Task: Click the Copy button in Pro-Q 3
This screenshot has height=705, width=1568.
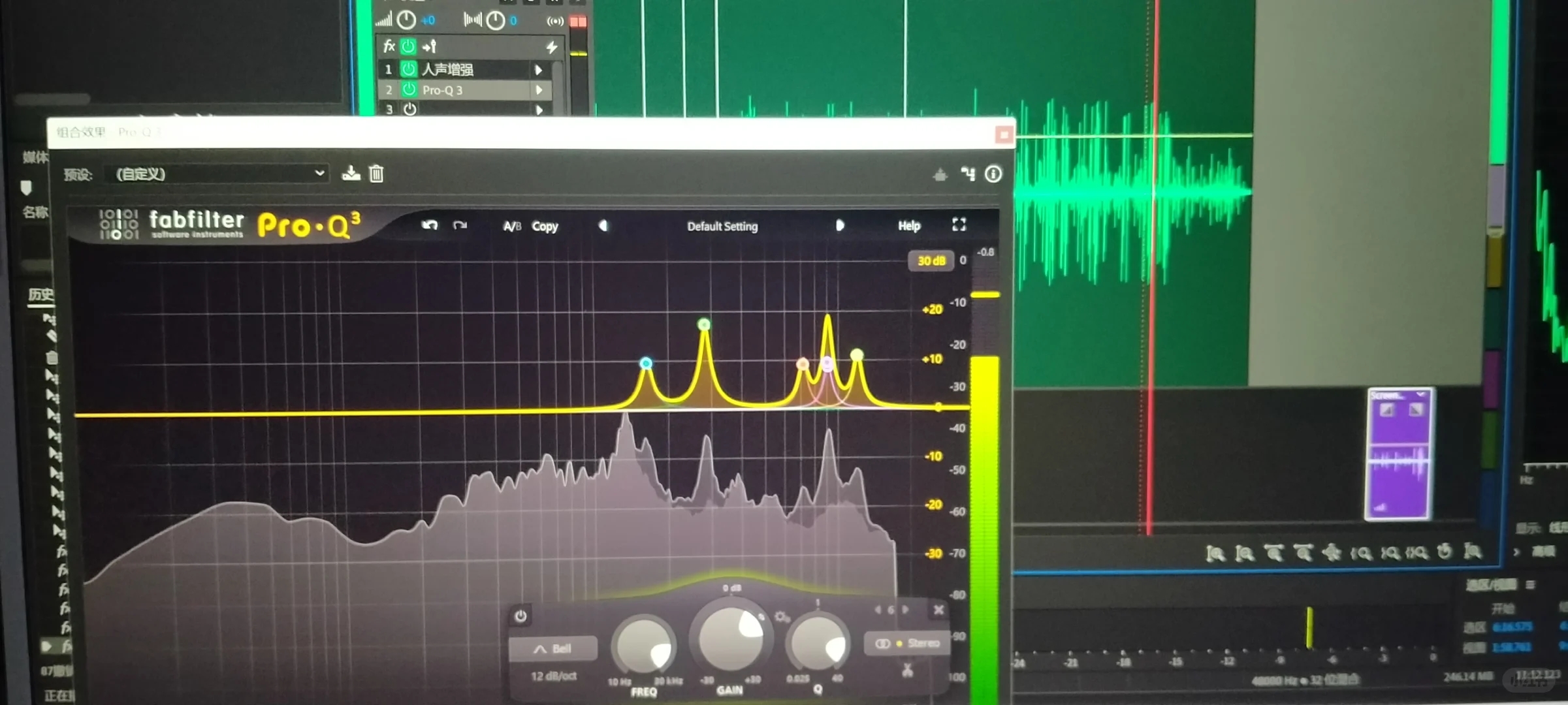Action: pos(545,226)
